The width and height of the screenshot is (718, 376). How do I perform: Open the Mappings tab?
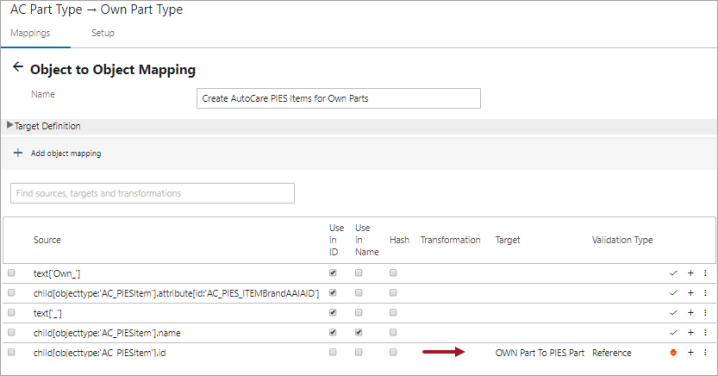point(30,33)
